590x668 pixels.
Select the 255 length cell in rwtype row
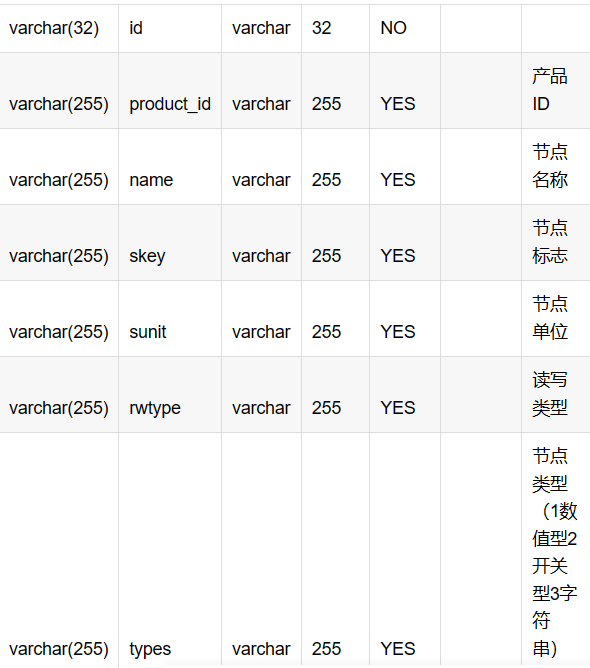(x=335, y=394)
